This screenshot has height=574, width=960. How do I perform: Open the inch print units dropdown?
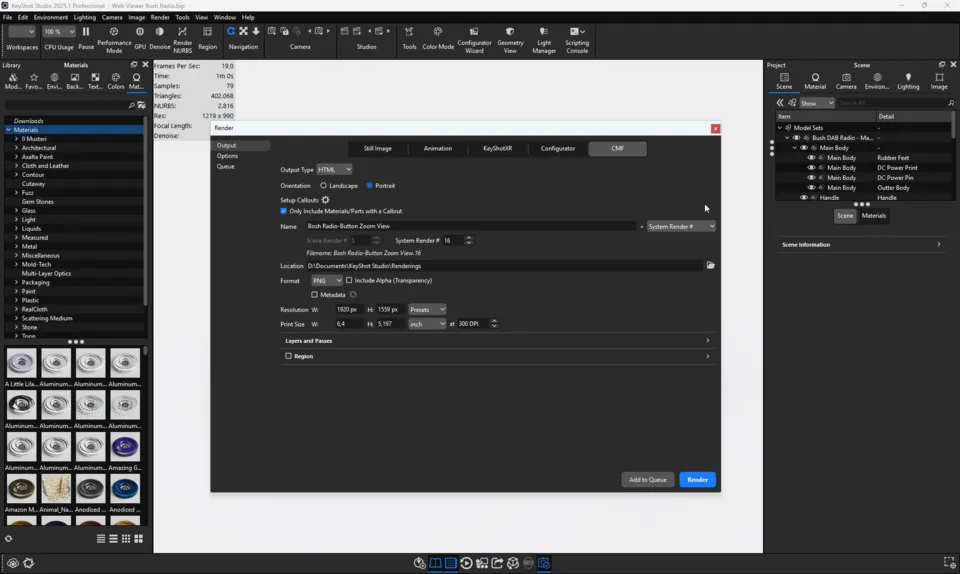(427, 324)
